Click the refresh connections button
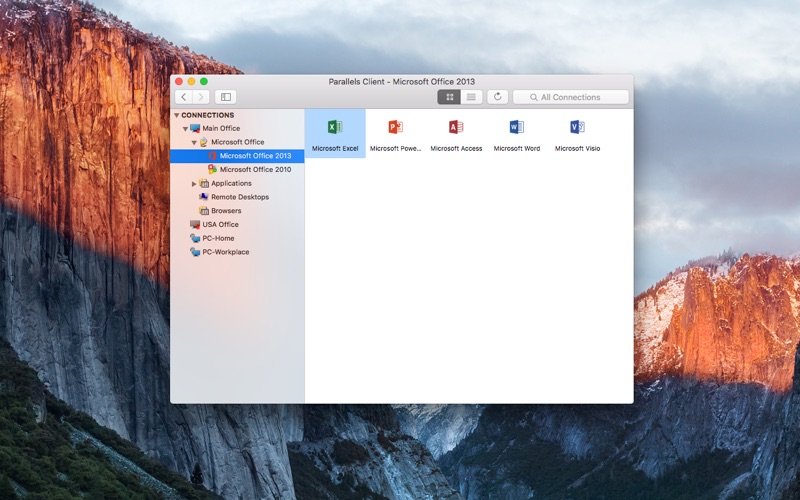Screen dimensions: 800x500 tap(497, 97)
